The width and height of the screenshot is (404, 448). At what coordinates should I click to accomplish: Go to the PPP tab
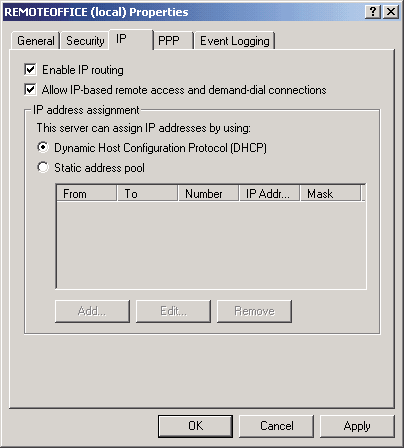pyautogui.click(x=173, y=41)
